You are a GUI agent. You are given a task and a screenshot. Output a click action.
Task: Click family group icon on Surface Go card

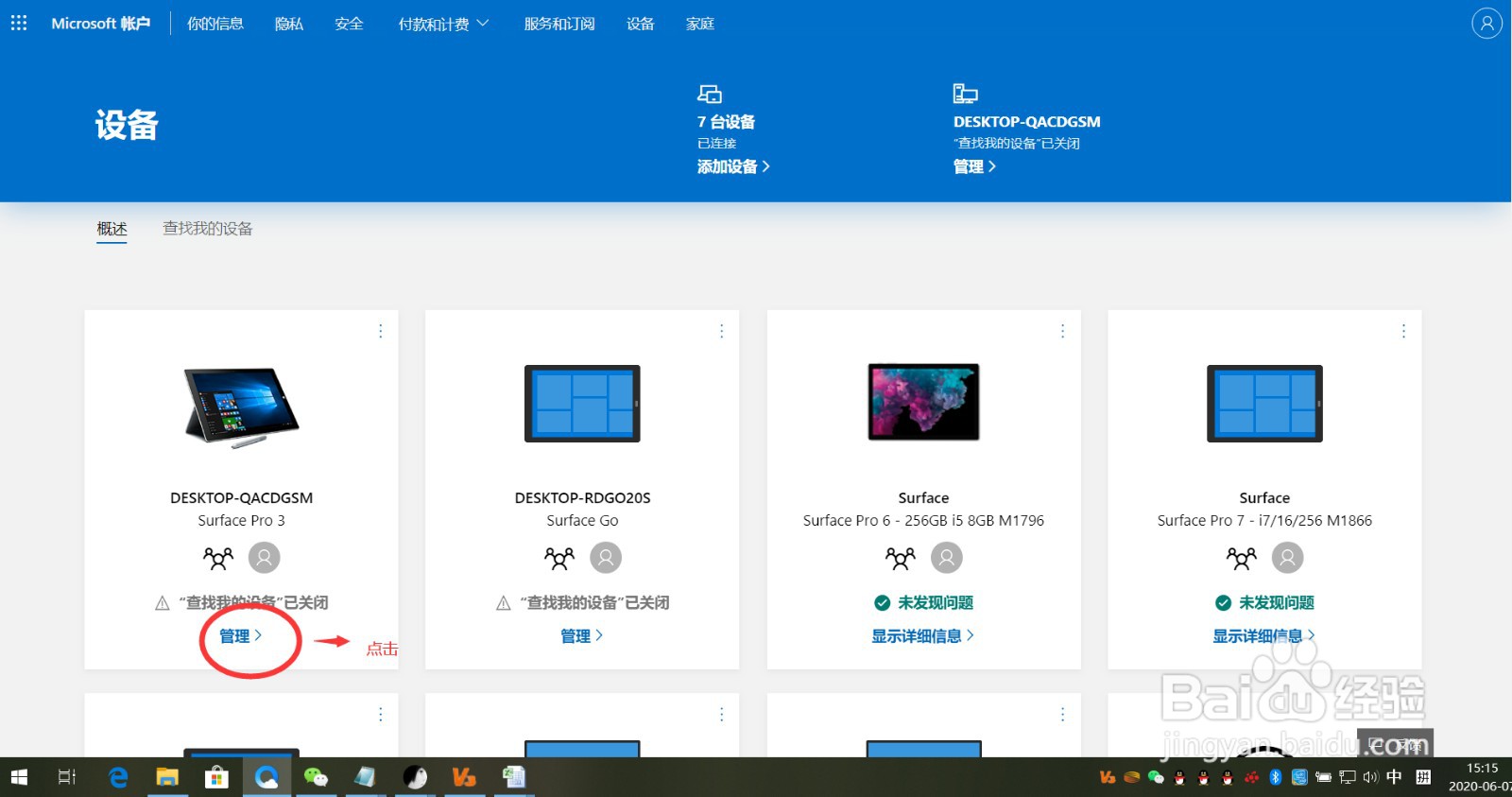[x=559, y=558]
